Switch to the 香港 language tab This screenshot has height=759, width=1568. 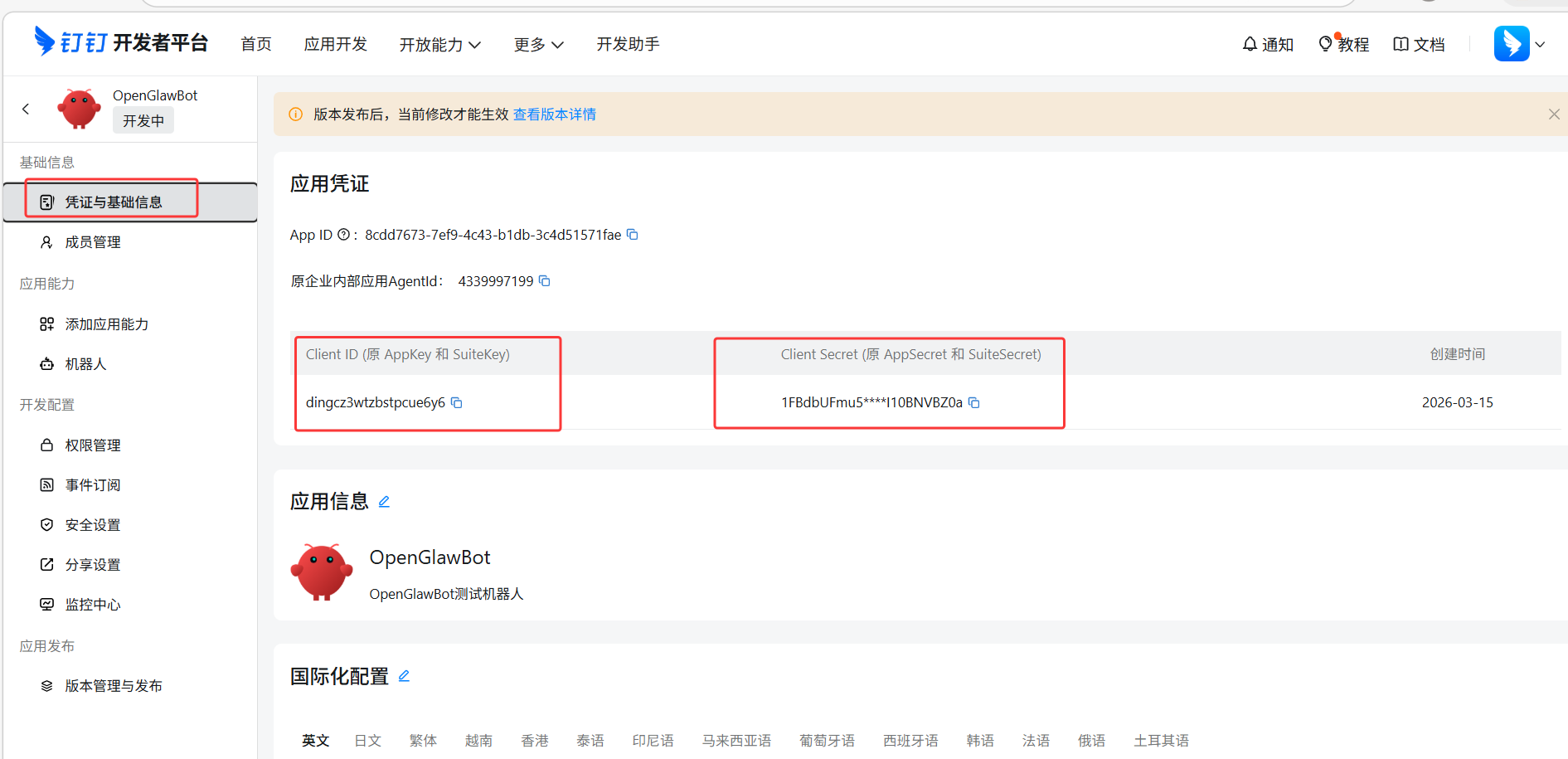point(535,741)
